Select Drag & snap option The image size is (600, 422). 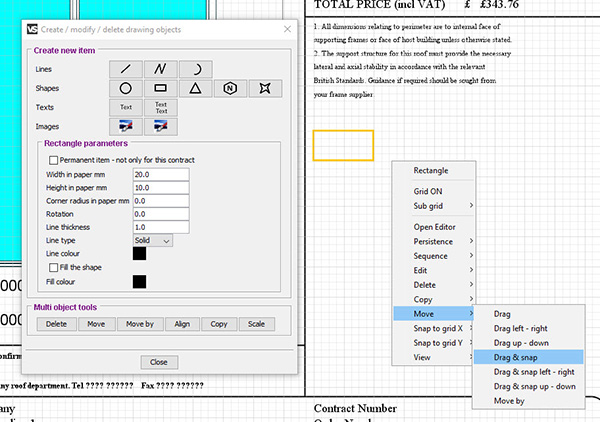528,357
